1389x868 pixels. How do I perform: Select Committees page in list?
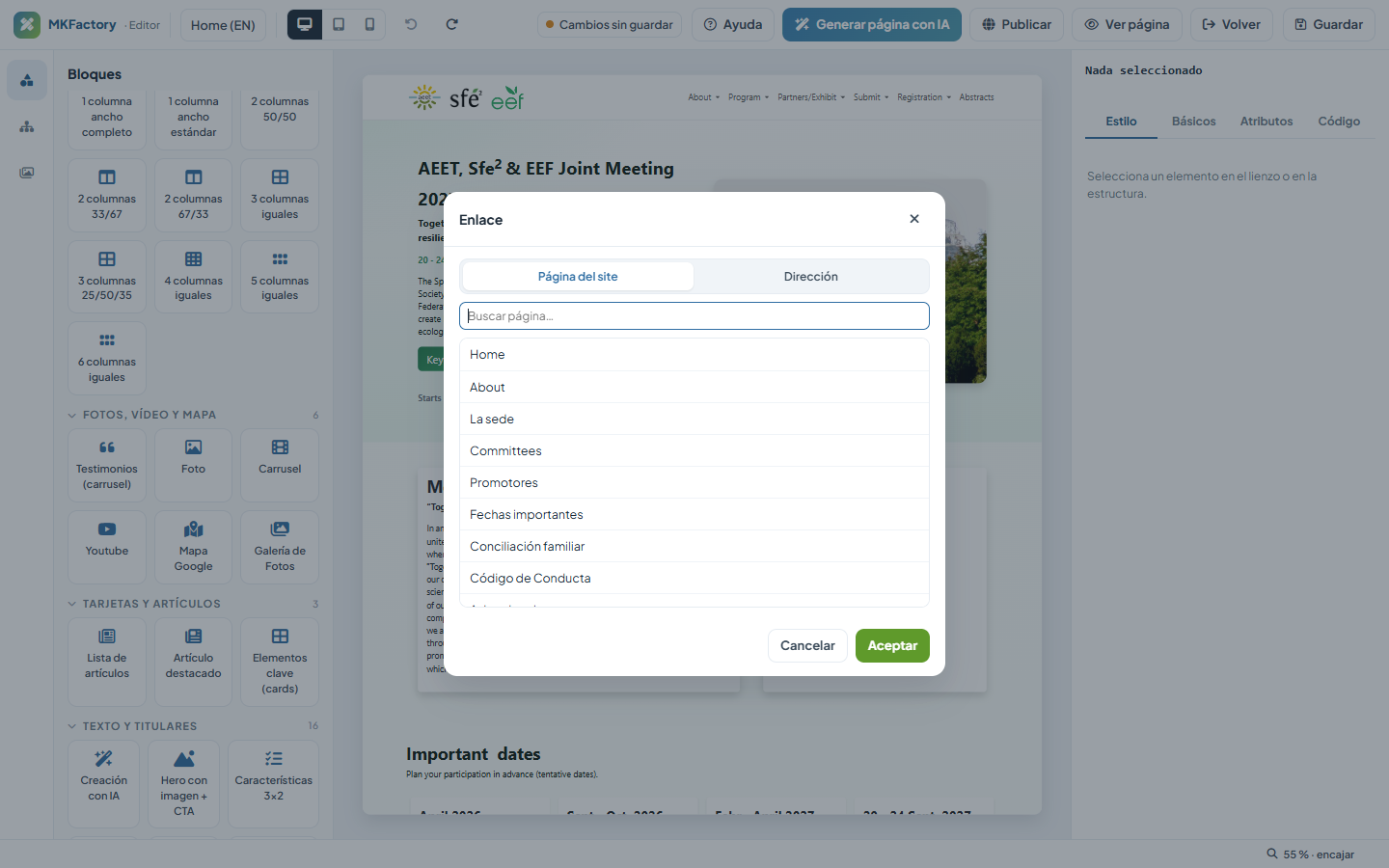click(694, 450)
